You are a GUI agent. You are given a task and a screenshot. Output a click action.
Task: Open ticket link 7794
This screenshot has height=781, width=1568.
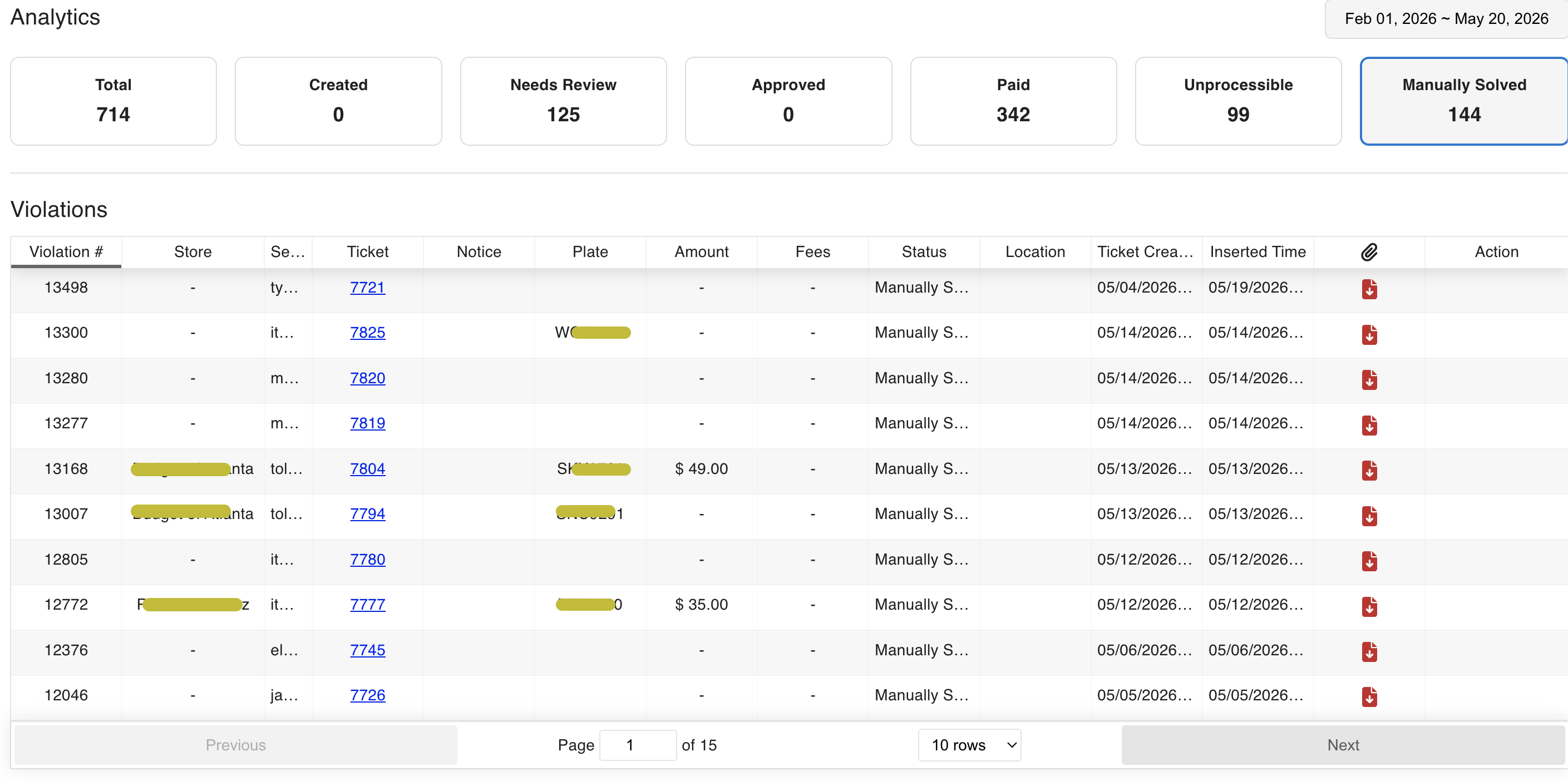point(368,514)
